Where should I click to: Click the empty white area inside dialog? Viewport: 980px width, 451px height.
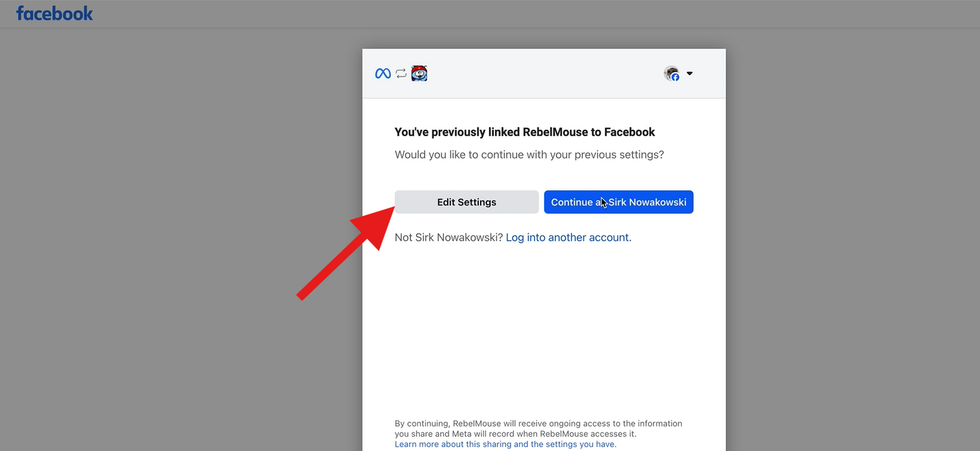point(544,330)
